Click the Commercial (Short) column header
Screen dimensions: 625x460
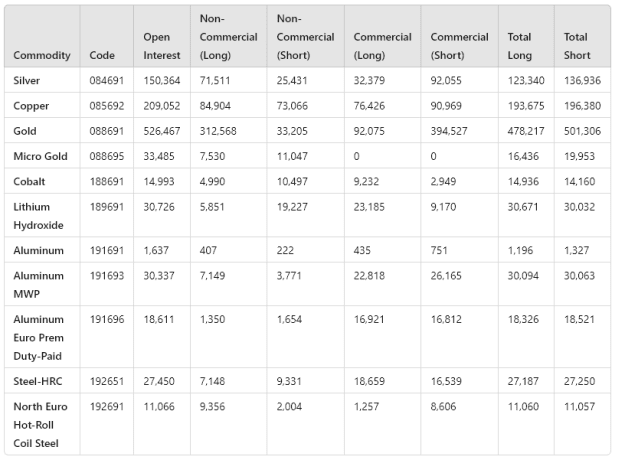[459, 46]
